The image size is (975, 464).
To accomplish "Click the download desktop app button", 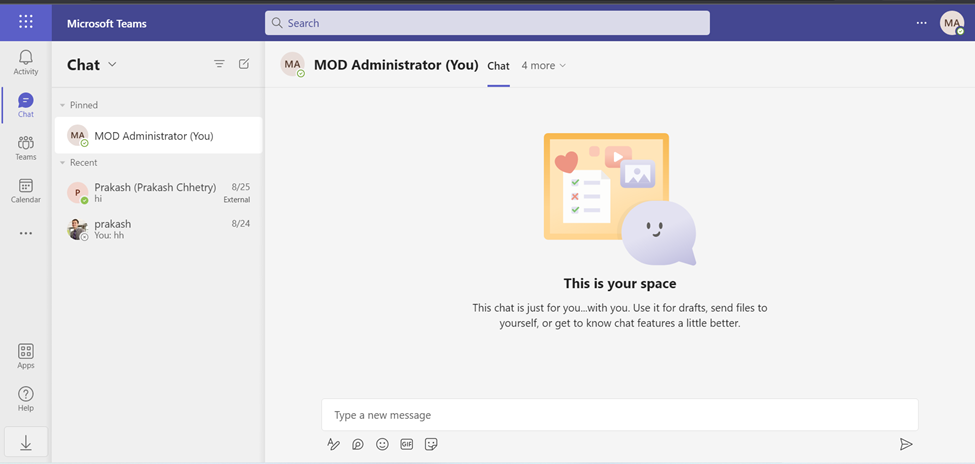I will [x=25, y=442].
